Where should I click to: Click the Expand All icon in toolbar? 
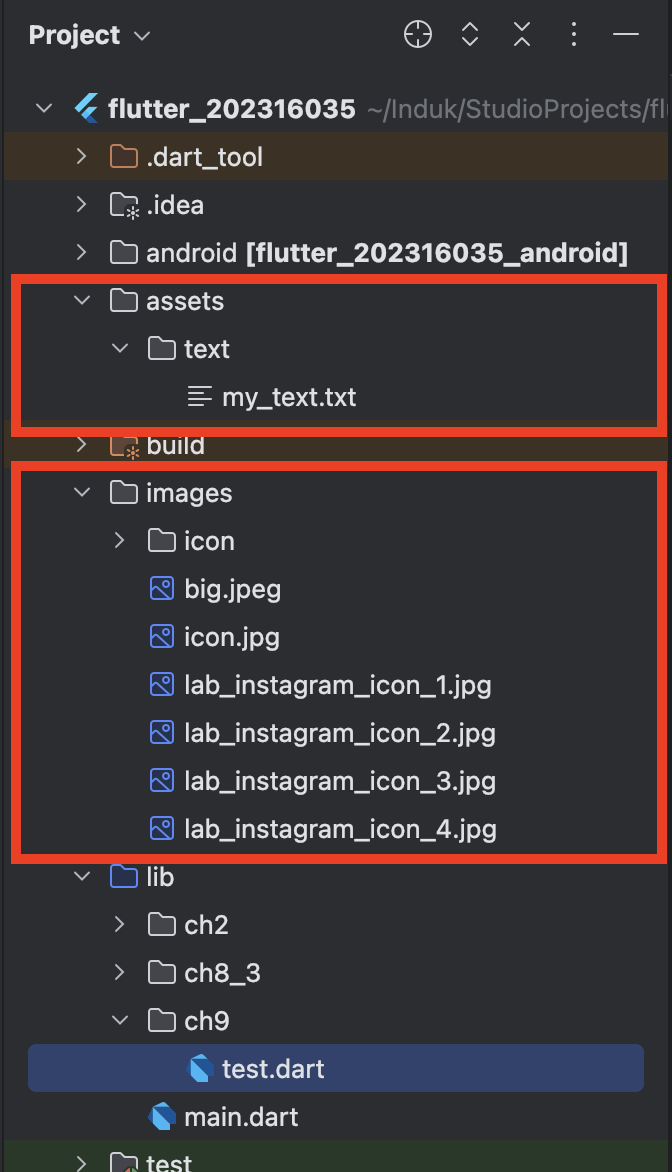click(x=470, y=34)
